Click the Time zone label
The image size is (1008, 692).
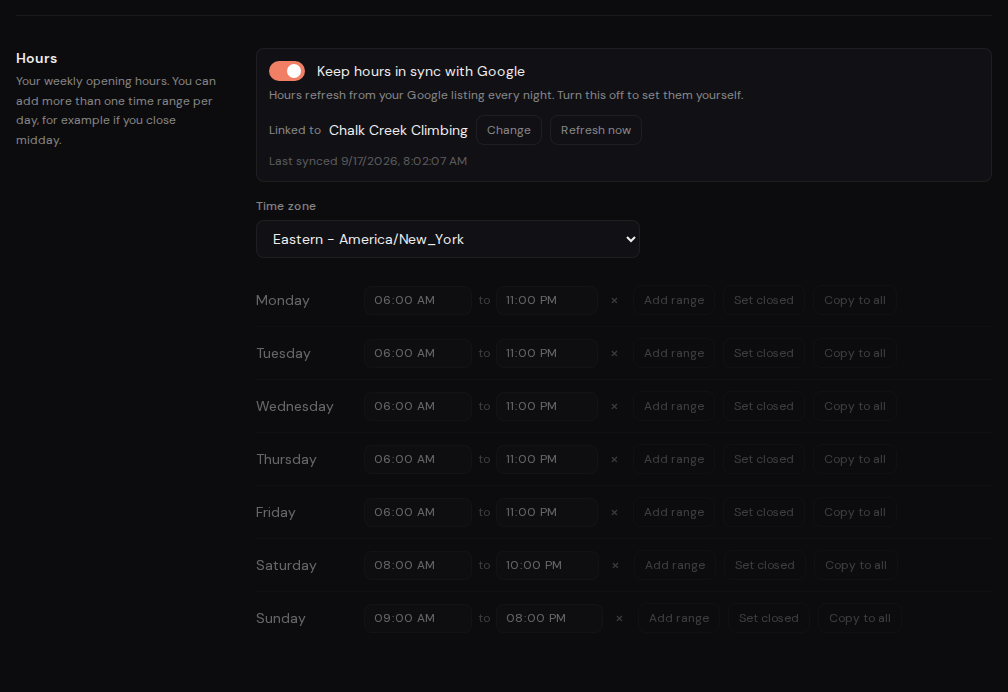(x=286, y=206)
